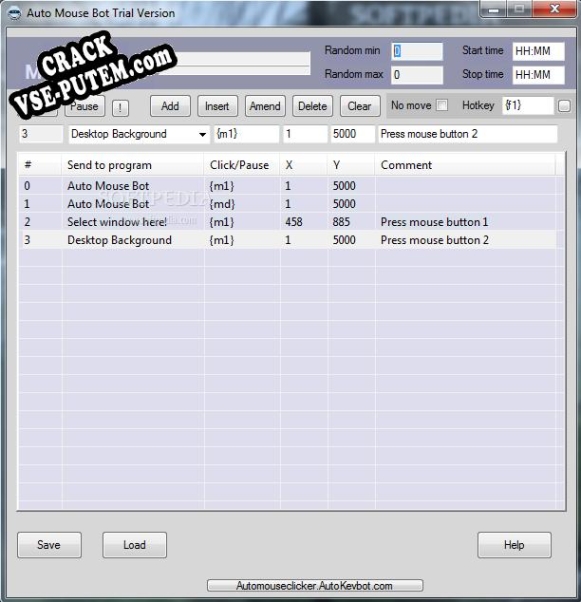Click the Add button
Screen dimensions: 581x602
pyautogui.click(x=170, y=106)
